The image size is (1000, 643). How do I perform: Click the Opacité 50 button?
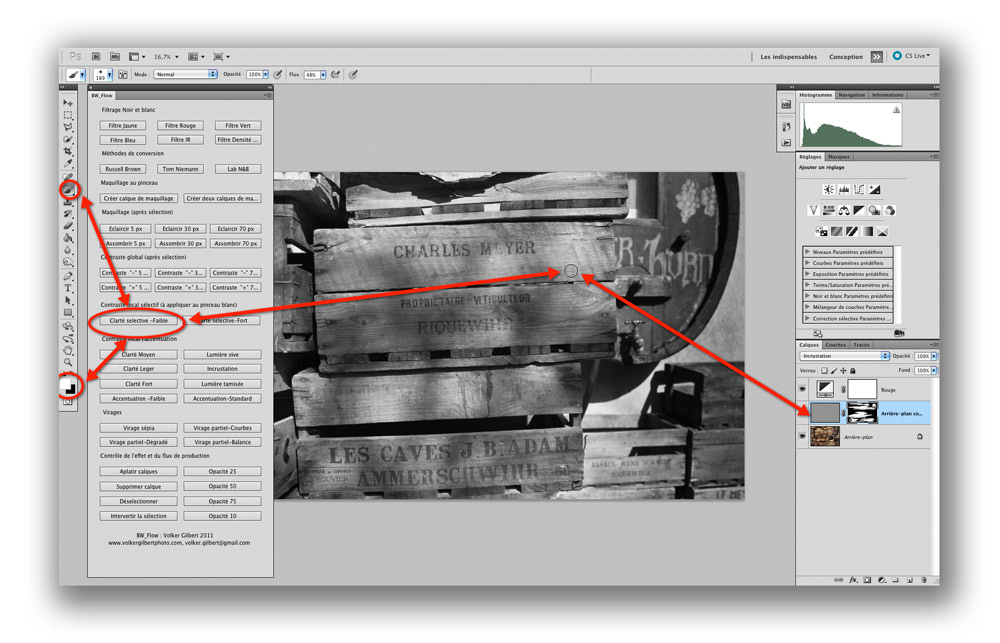pos(222,486)
